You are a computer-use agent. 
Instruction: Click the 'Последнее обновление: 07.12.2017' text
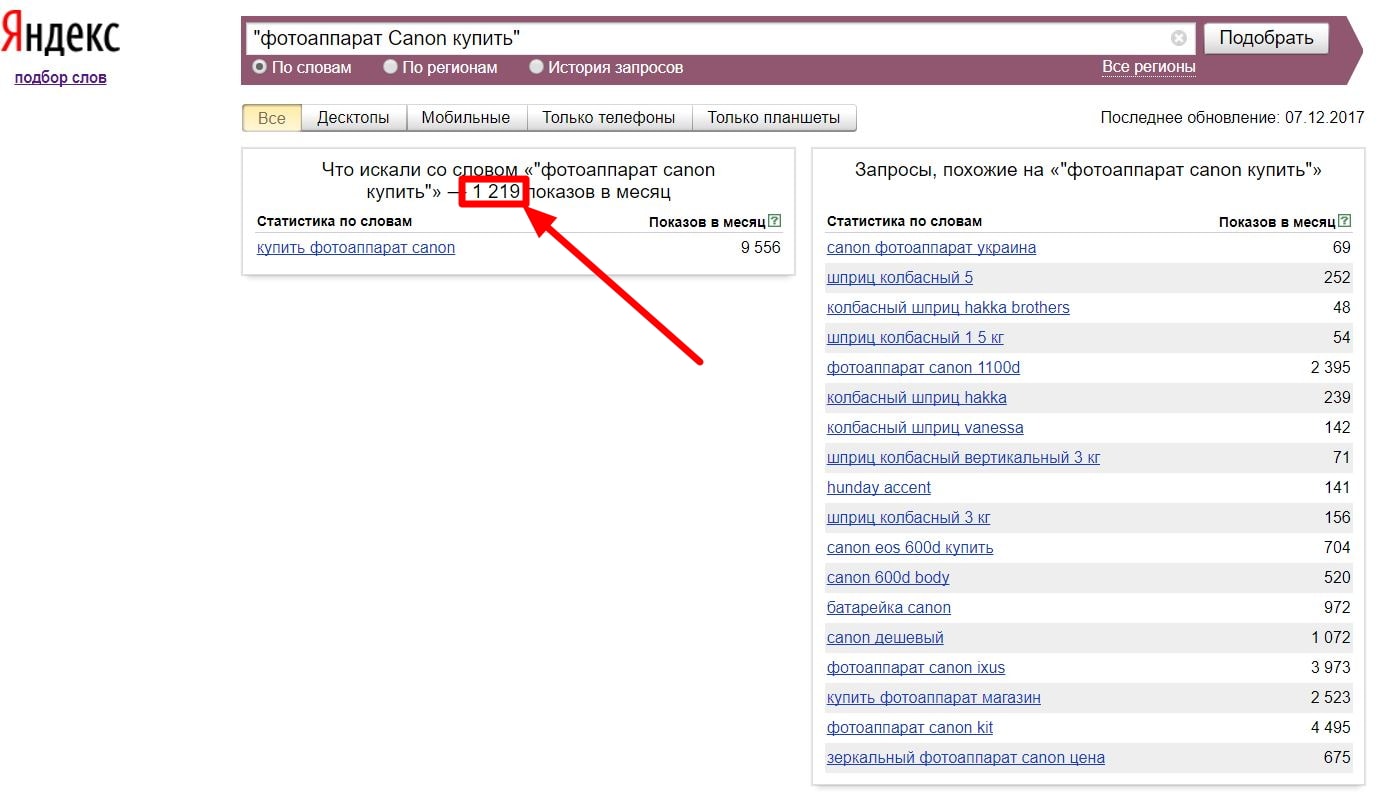coord(1232,117)
